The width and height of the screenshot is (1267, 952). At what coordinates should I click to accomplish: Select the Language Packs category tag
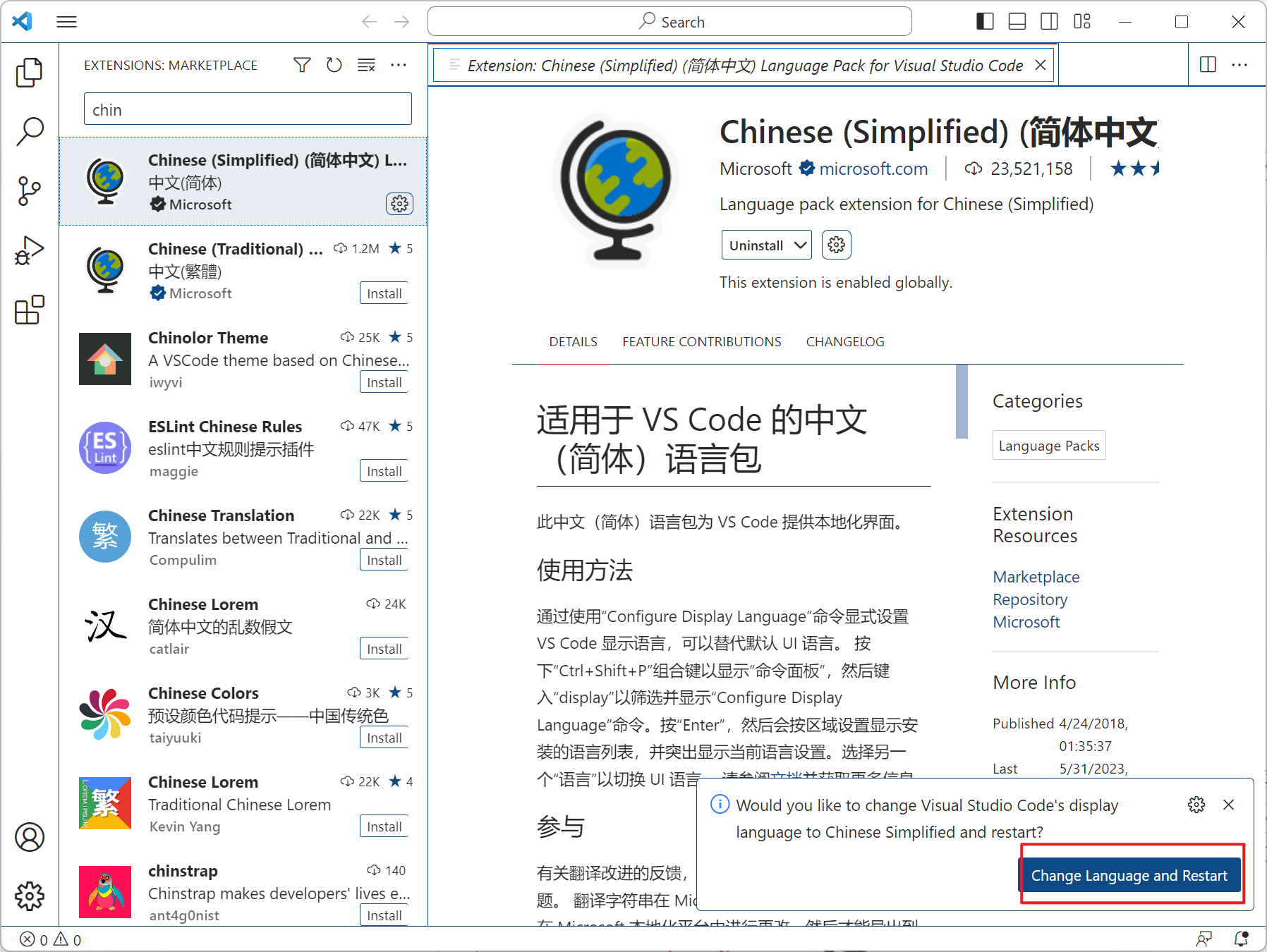click(1049, 446)
